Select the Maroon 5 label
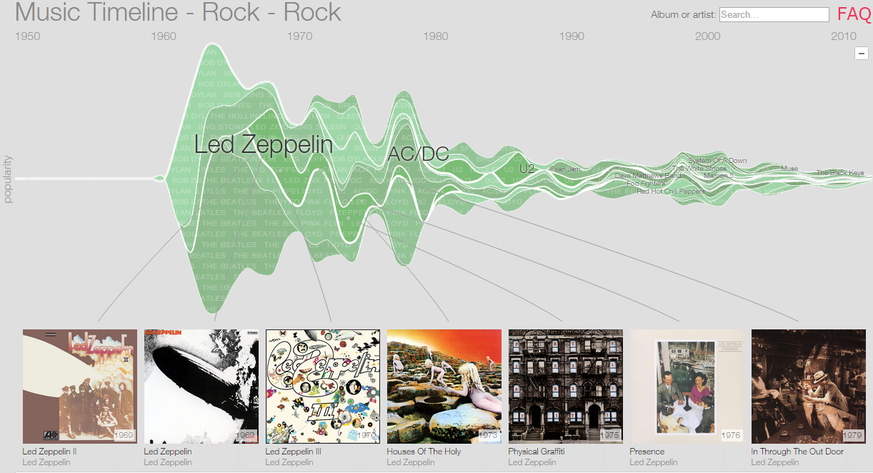 point(718,175)
